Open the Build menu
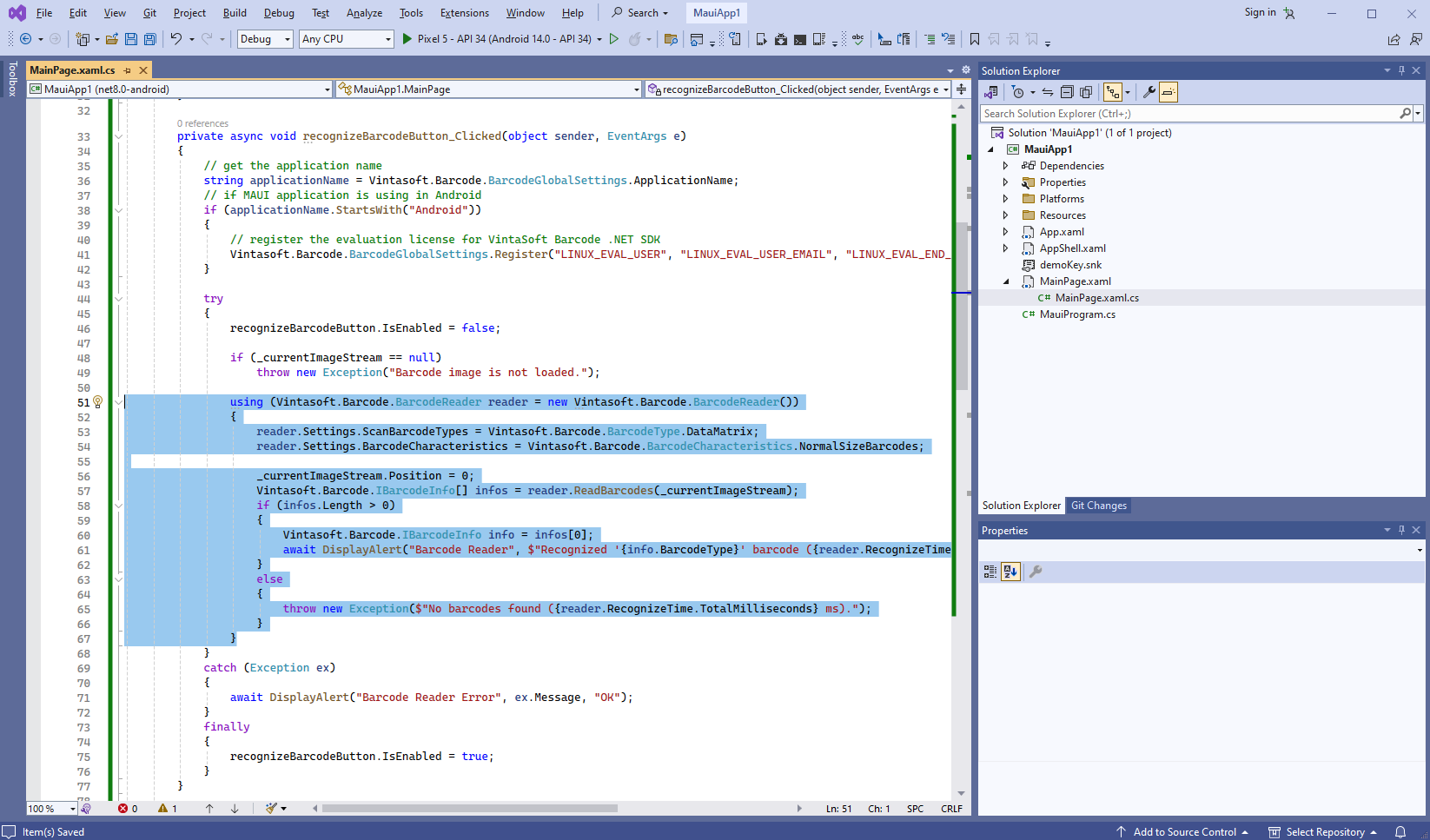Screen dimensions: 1430x840 click(x=235, y=13)
